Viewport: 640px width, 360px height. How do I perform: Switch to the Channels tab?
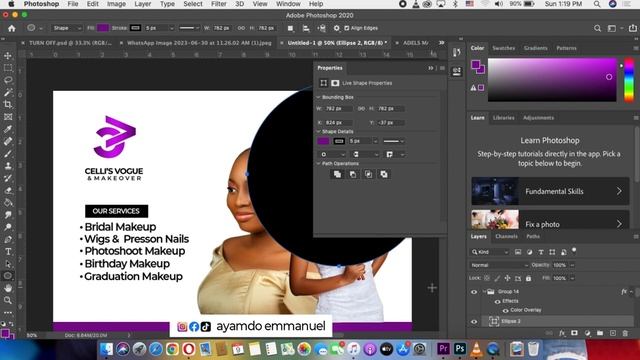point(506,236)
